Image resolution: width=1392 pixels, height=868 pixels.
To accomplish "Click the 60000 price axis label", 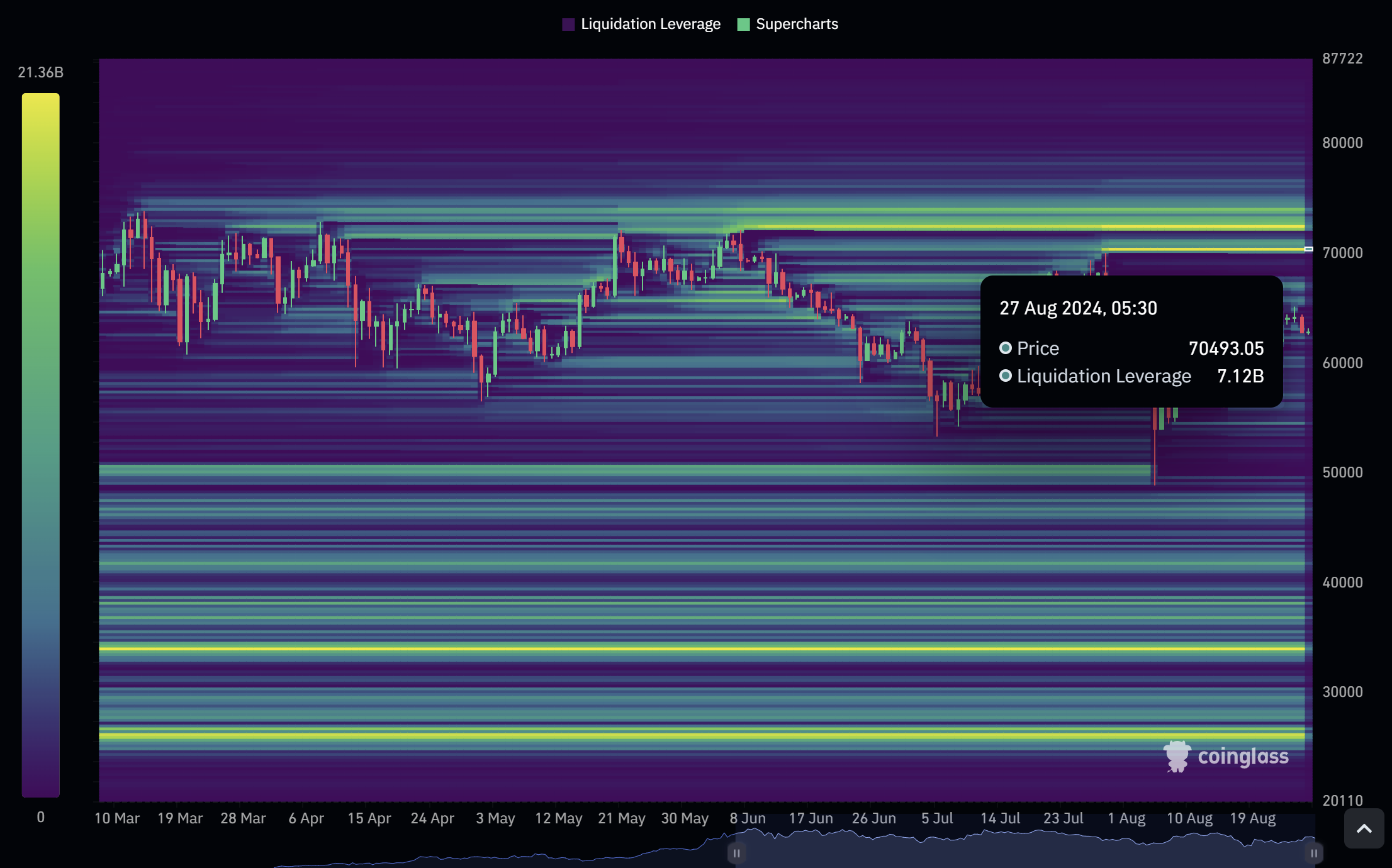I will (1342, 363).
